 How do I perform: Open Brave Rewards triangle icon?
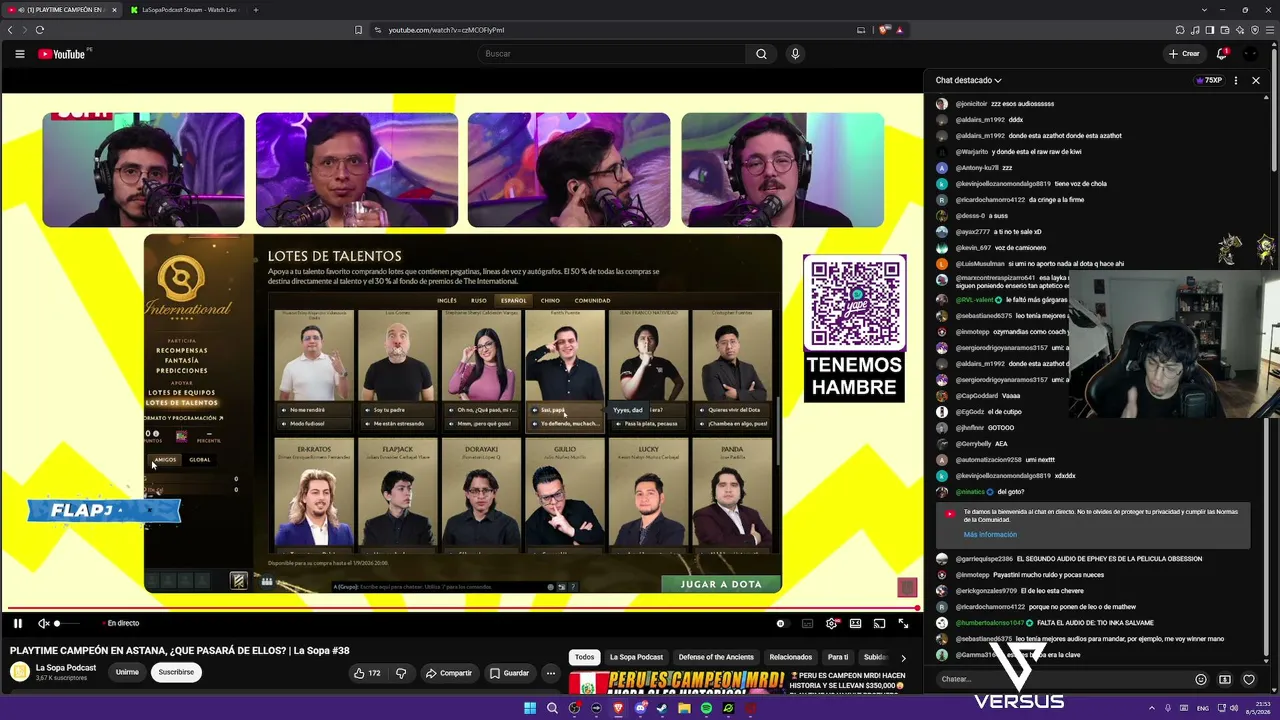pos(899,30)
